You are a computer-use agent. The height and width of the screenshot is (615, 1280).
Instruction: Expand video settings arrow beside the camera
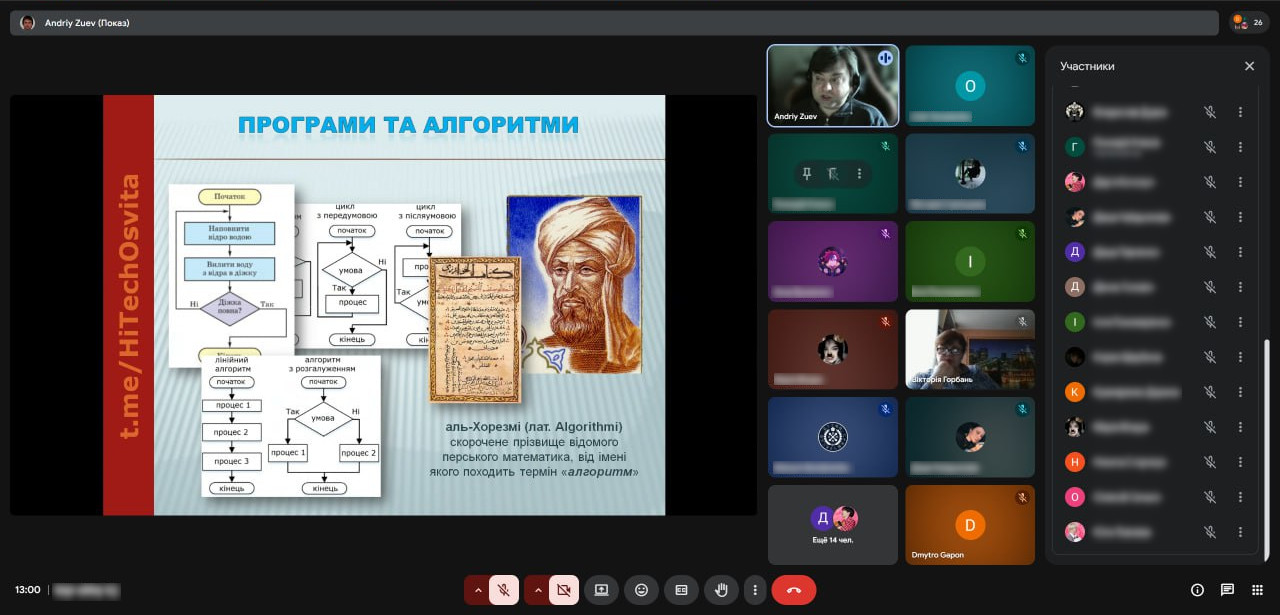tap(538, 590)
